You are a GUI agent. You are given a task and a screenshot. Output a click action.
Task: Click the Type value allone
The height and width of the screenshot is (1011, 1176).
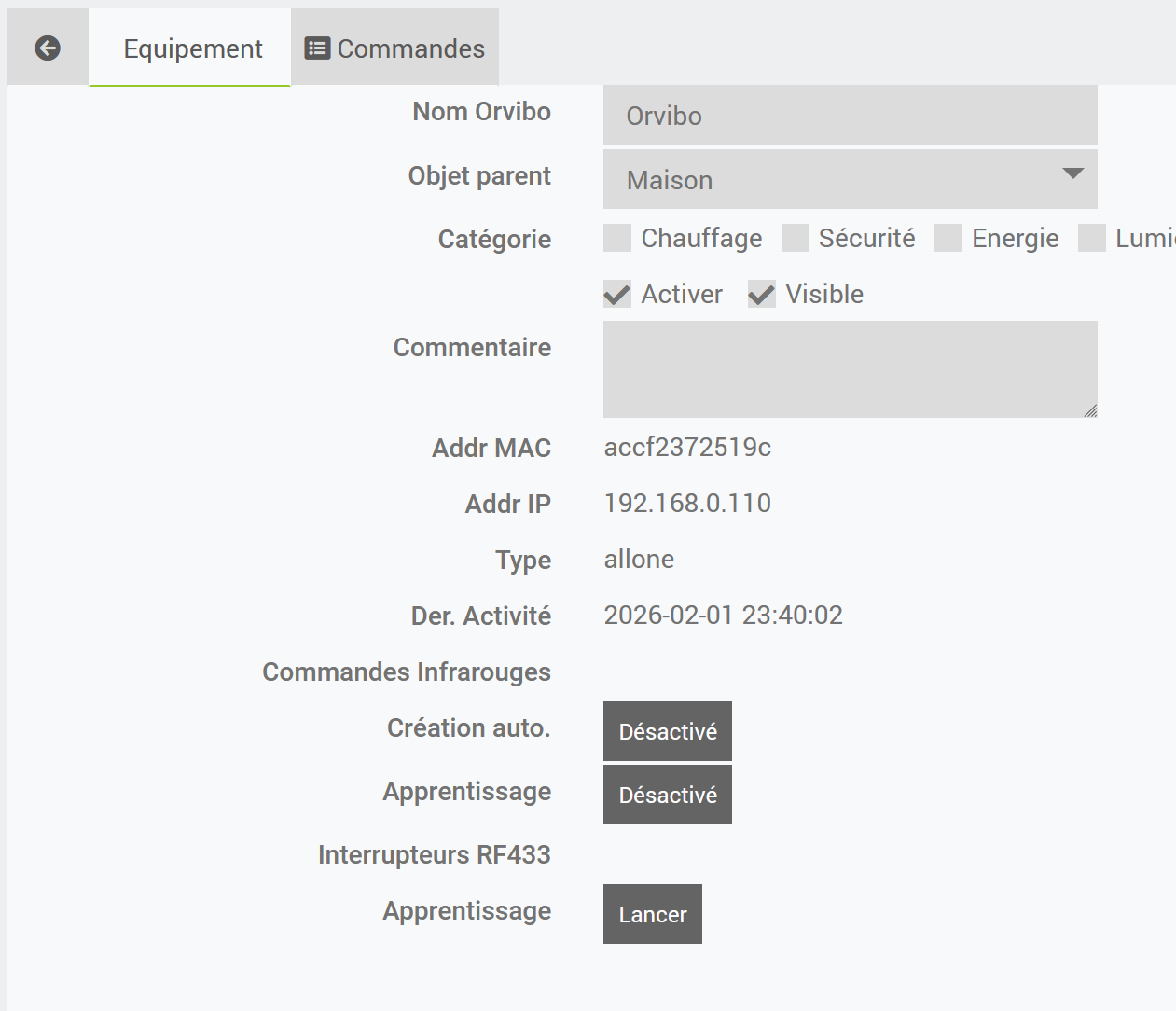pos(639,560)
